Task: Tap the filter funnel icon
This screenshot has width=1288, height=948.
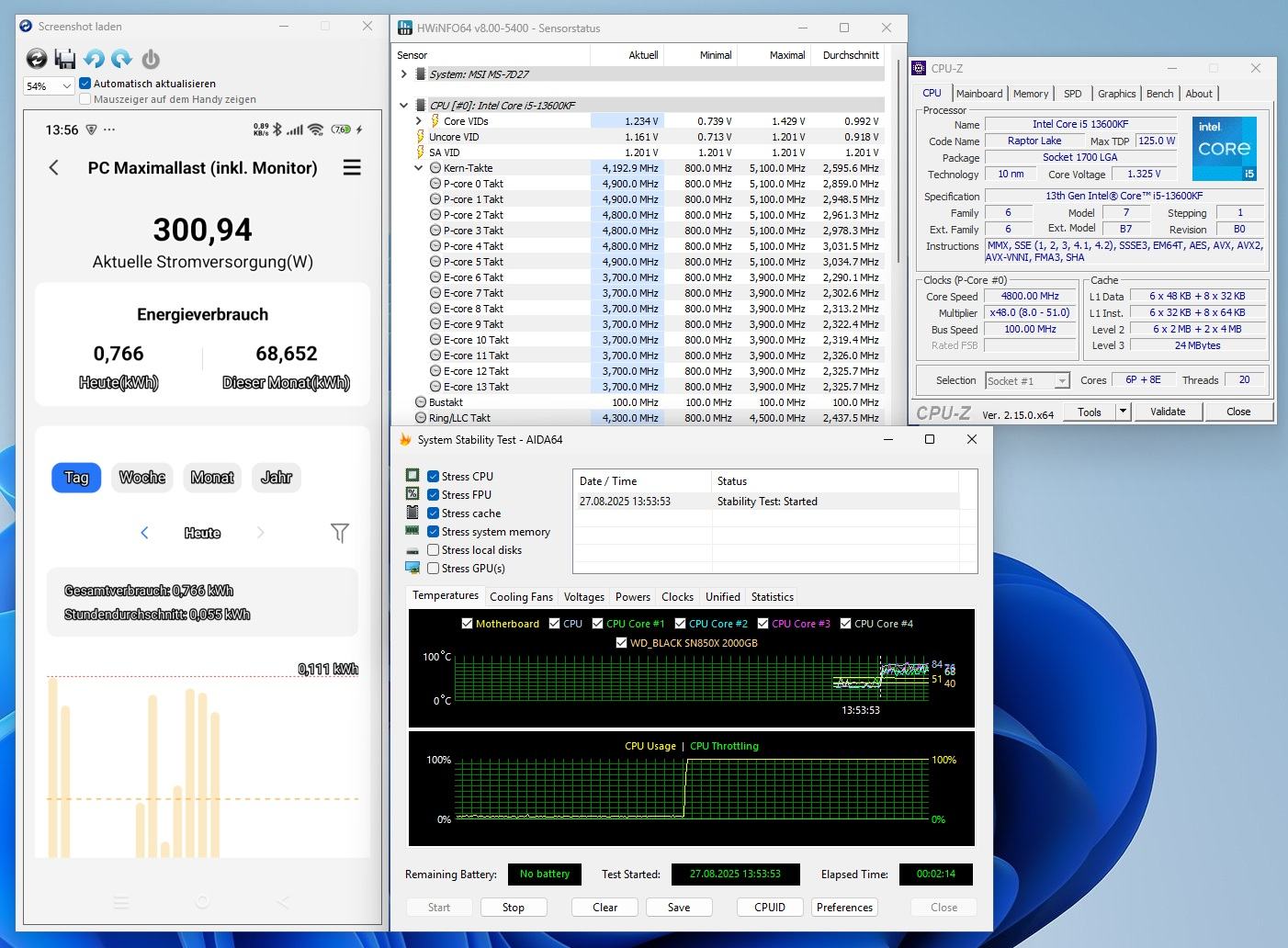Action: pyautogui.click(x=340, y=533)
